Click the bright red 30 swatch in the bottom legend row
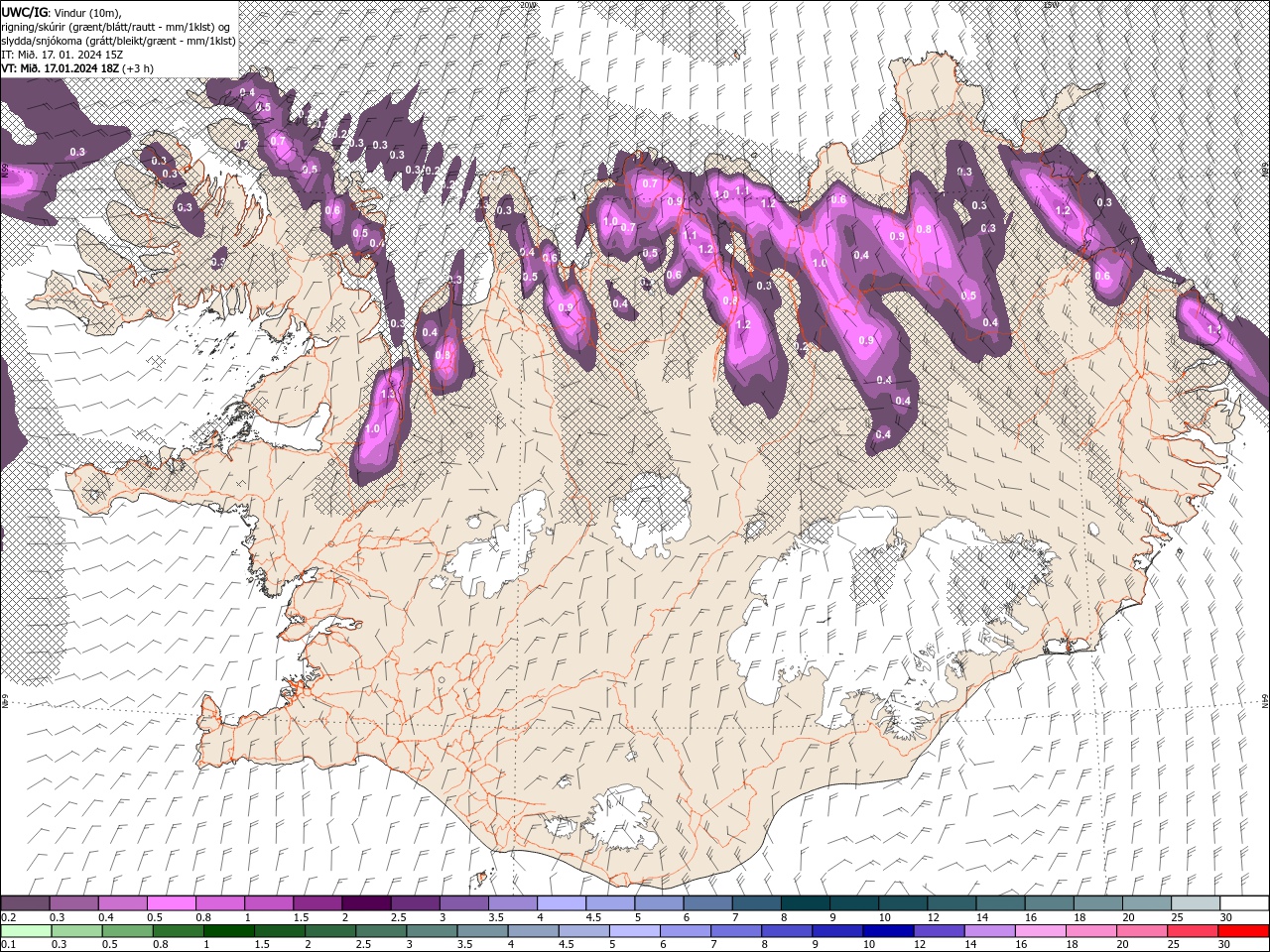This screenshot has height=952, width=1270. [1243, 930]
